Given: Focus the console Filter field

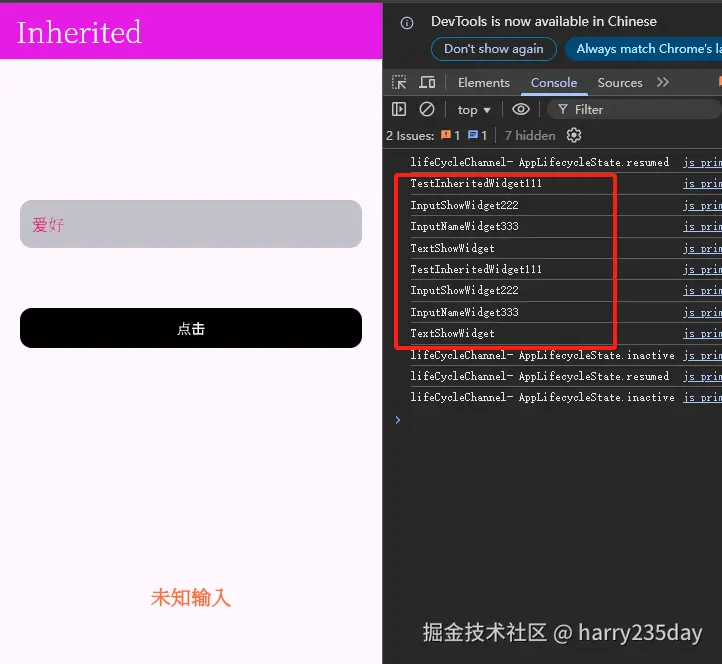Looking at the screenshot, I should 634,110.
